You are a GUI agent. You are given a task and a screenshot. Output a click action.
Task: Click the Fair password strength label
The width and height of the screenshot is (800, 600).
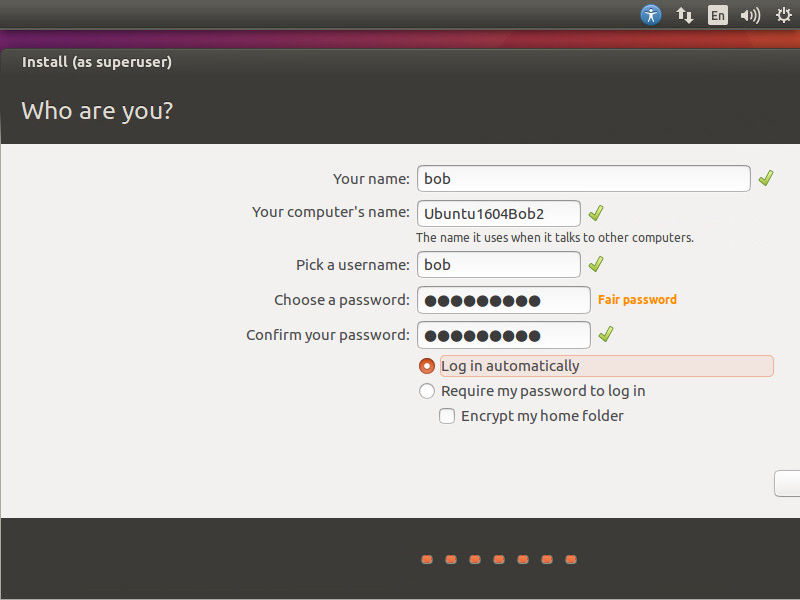point(637,300)
